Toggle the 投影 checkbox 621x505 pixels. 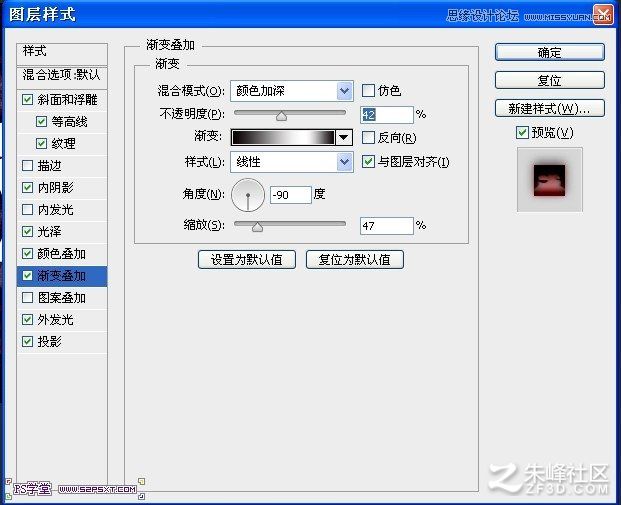point(27,341)
